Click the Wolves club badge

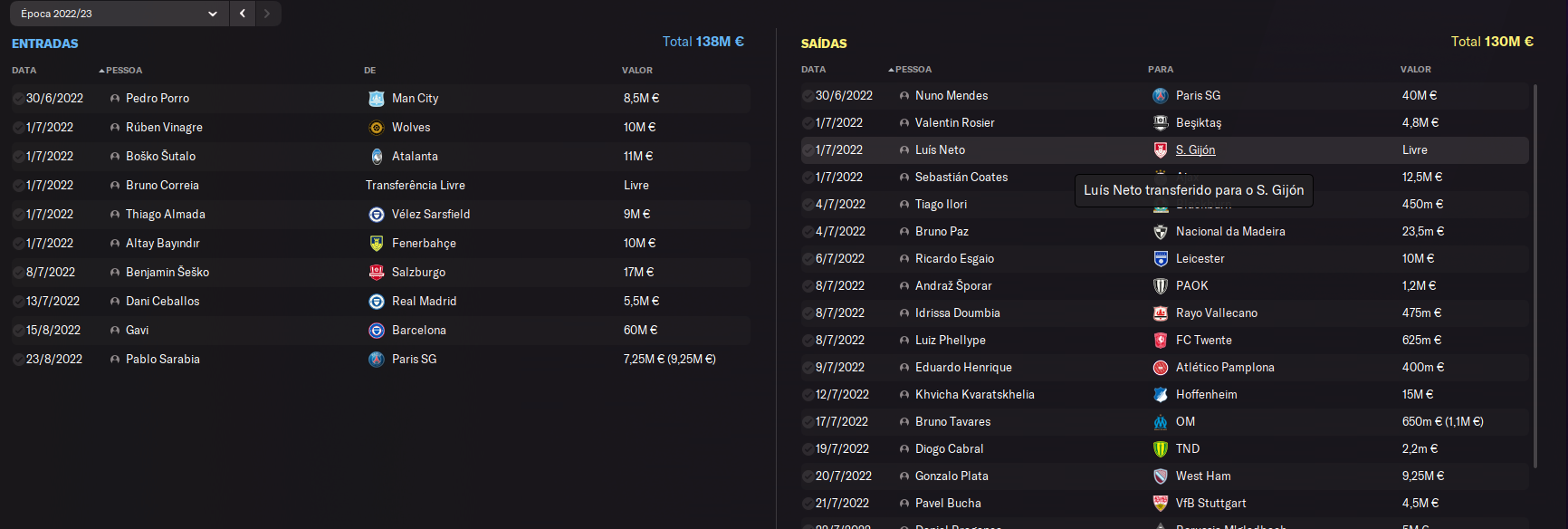tap(377, 128)
